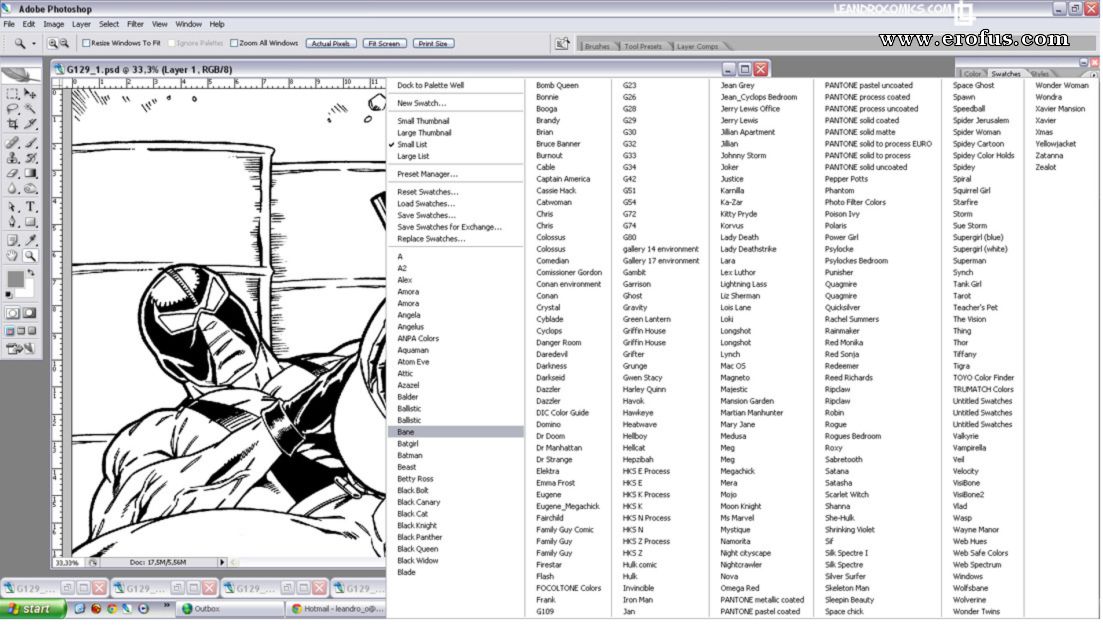Switch to the Swatches palette tab
Image resolution: width=1103 pixels, height=626 pixels.
pos(1005,73)
